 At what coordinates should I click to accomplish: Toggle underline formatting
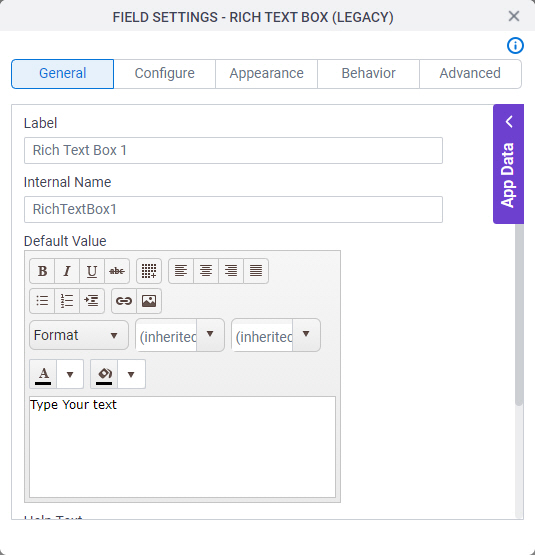point(92,271)
